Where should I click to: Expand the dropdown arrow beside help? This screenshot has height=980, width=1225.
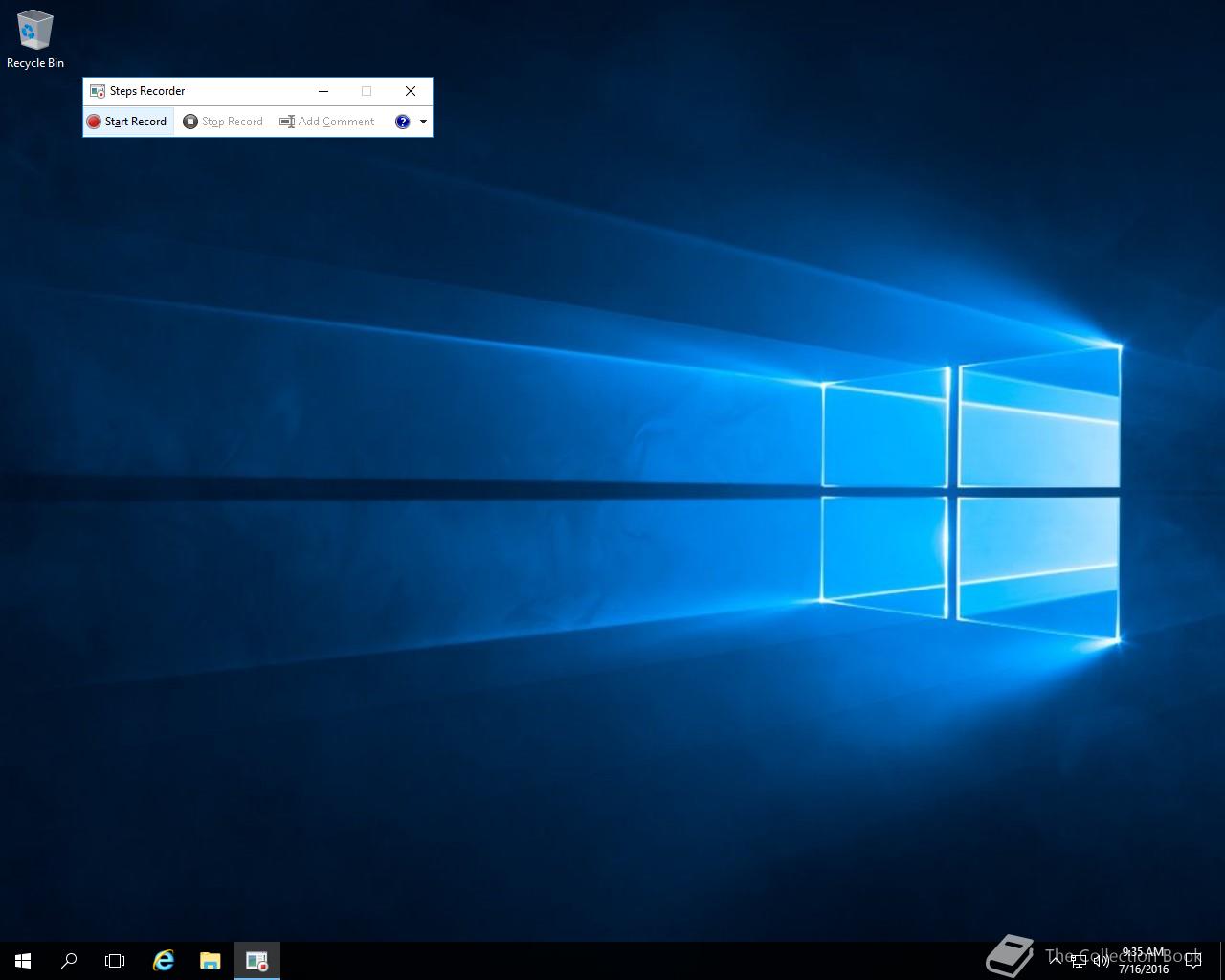(423, 122)
